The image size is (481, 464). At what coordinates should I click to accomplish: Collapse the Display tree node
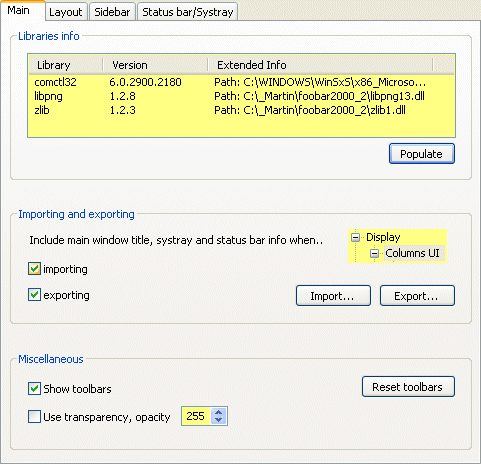click(x=356, y=237)
